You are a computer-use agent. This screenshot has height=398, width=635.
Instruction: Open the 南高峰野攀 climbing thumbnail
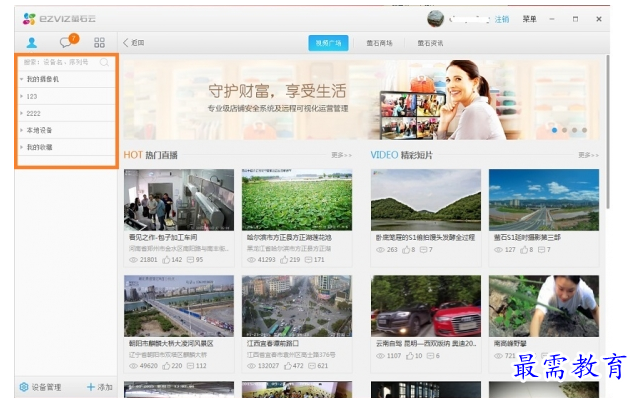point(544,306)
